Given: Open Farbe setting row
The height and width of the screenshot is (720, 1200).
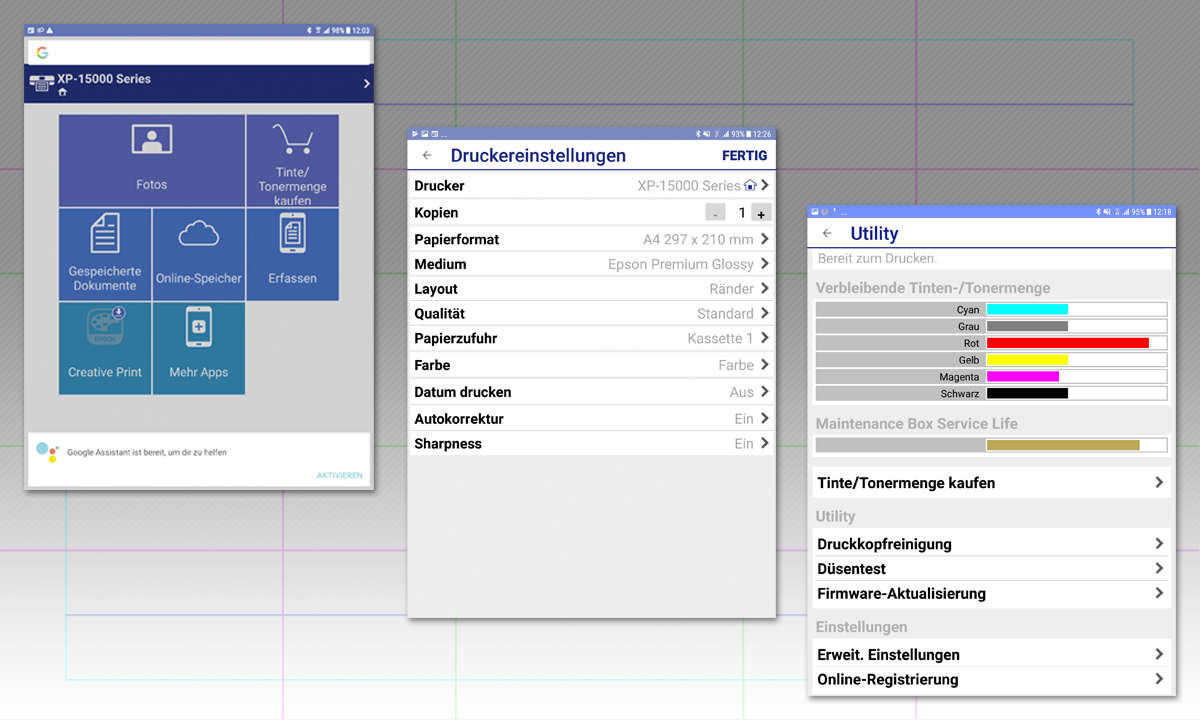Looking at the screenshot, I should 592,365.
